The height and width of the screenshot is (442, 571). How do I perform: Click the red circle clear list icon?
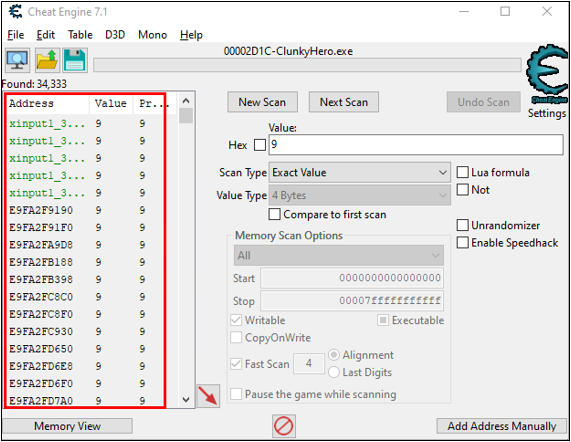[283, 426]
